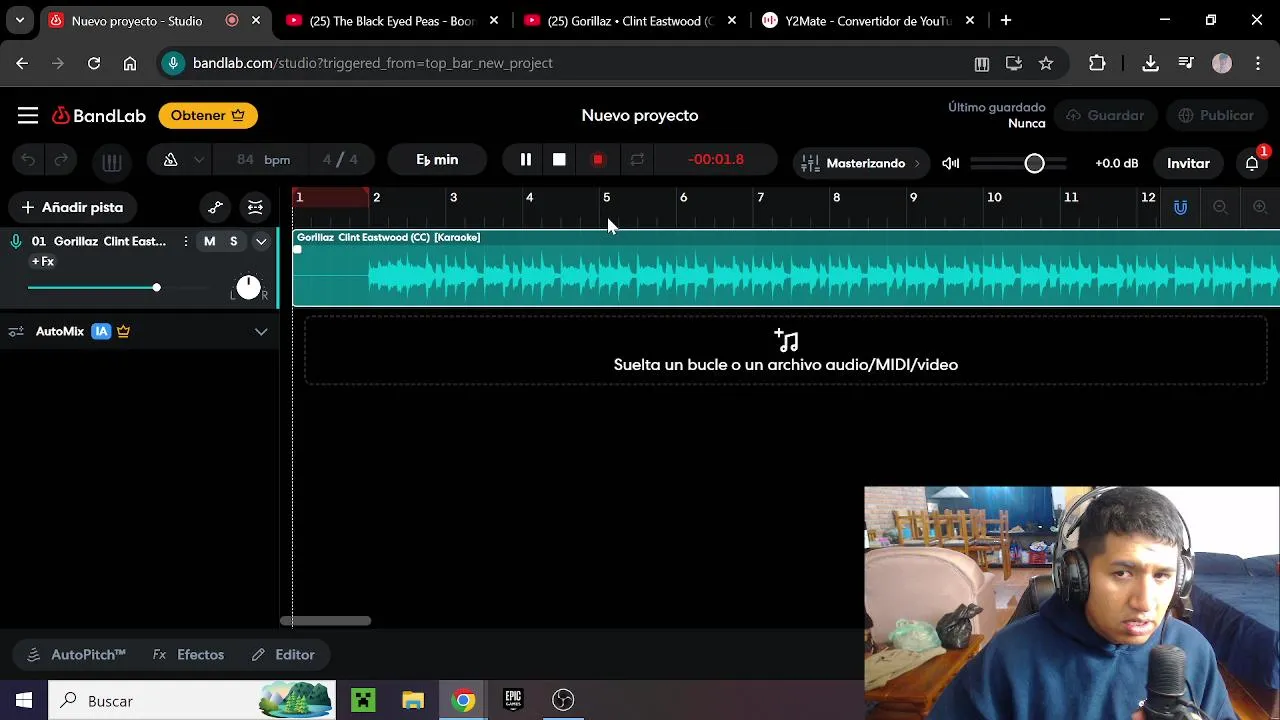Image resolution: width=1280 pixels, height=720 pixels.
Task: Open the Masterizando mastering panel
Action: 860,163
